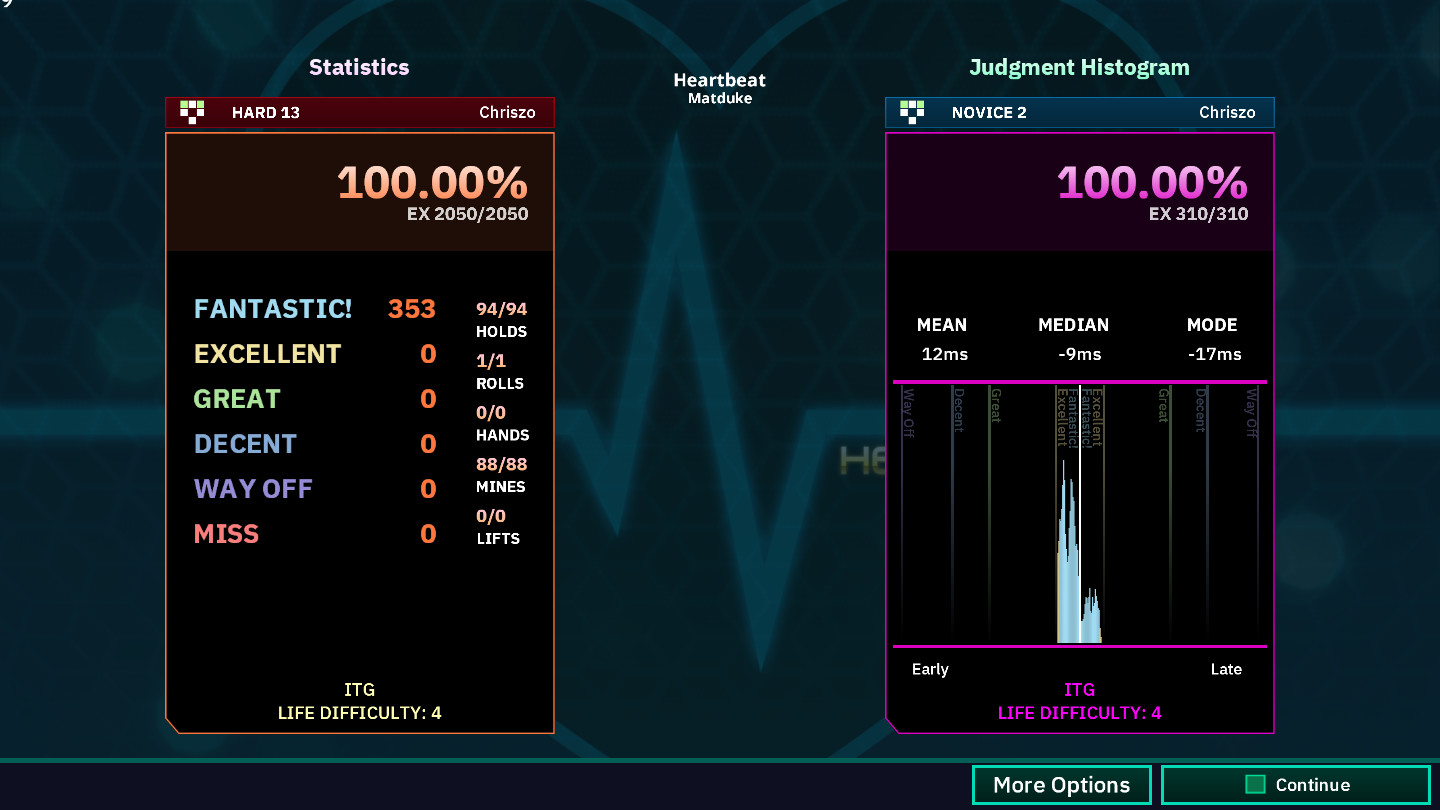Screen dimensions: 1440x810
Task: Click the DECENT judgment label
Action: (x=245, y=443)
